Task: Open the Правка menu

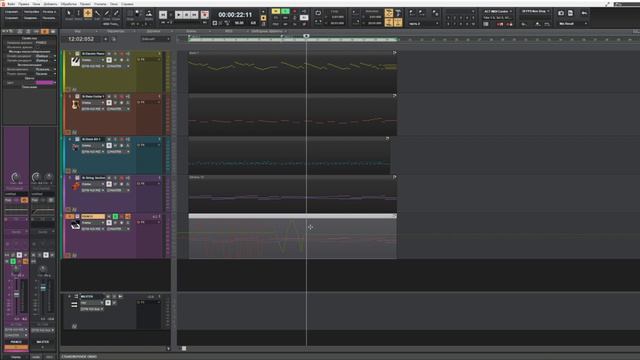Action: 24,4
